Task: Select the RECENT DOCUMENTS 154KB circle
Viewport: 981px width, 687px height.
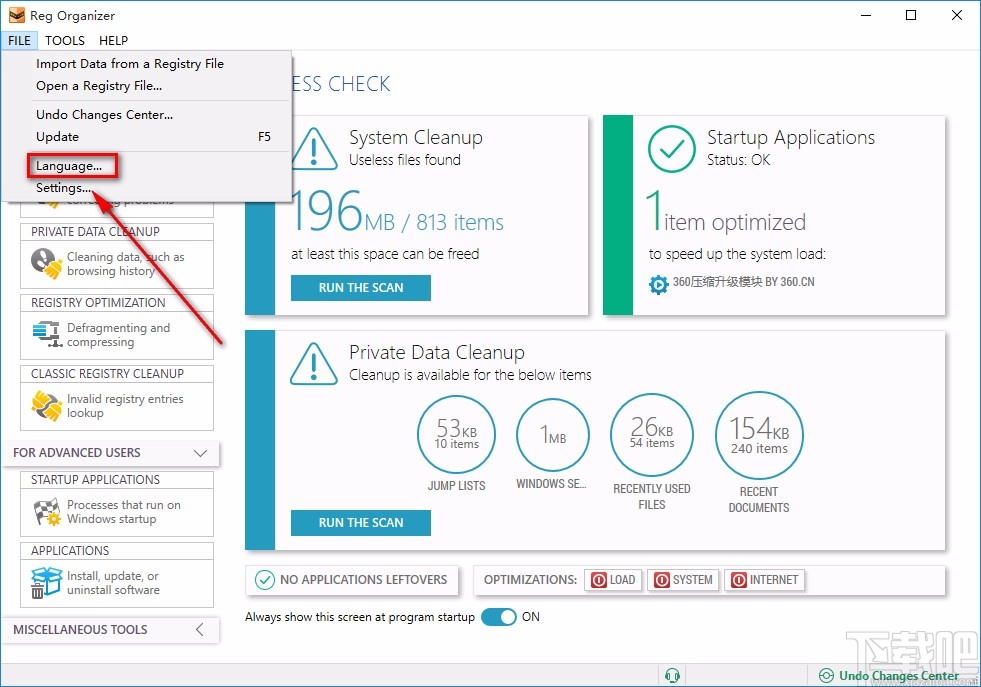Action: [759, 435]
